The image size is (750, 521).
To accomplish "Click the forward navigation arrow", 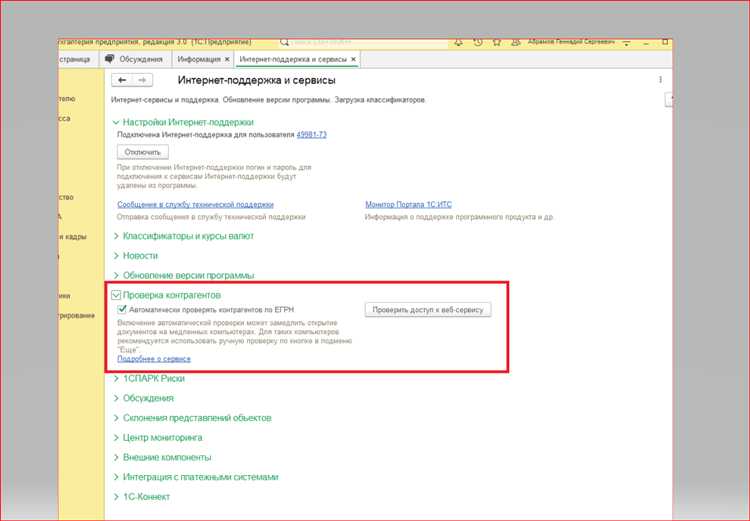I will pyautogui.click(x=142, y=80).
